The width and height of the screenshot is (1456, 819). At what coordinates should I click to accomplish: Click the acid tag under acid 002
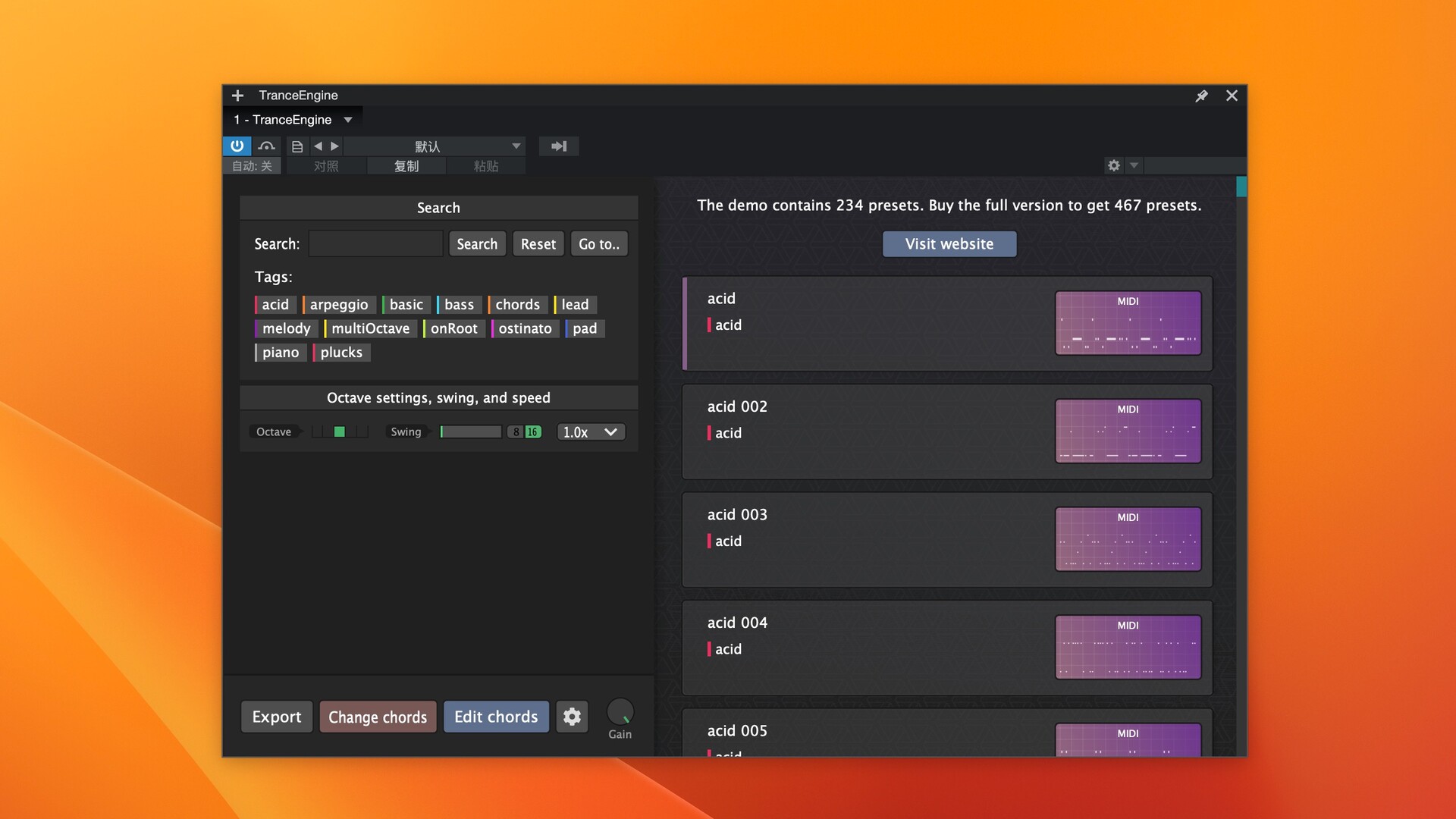click(x=725, y=433)
